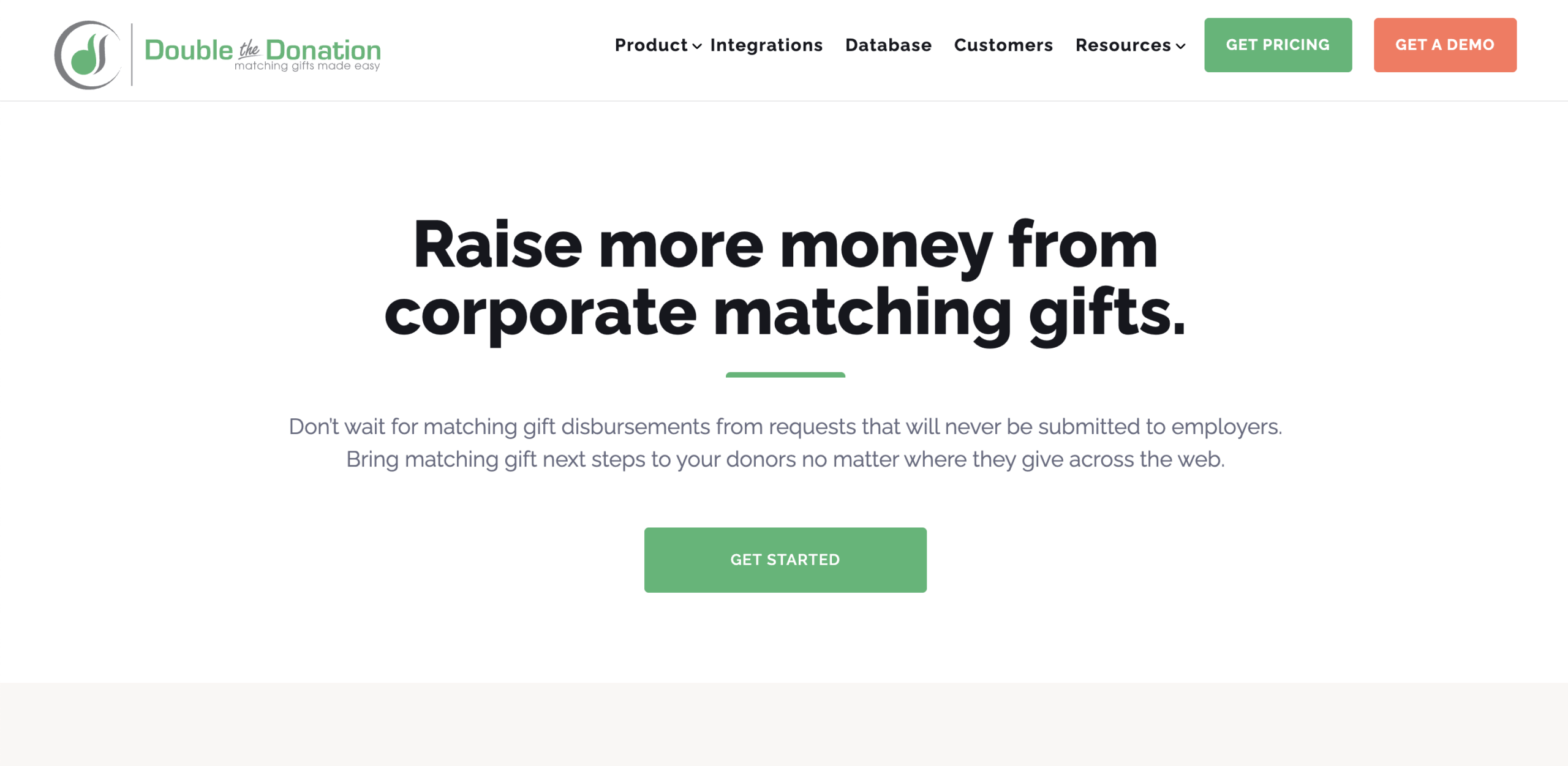Click the 'matching gifts made easy' tagline
The height and width of the screenshot is (766, 1568).
pos(307,66)
